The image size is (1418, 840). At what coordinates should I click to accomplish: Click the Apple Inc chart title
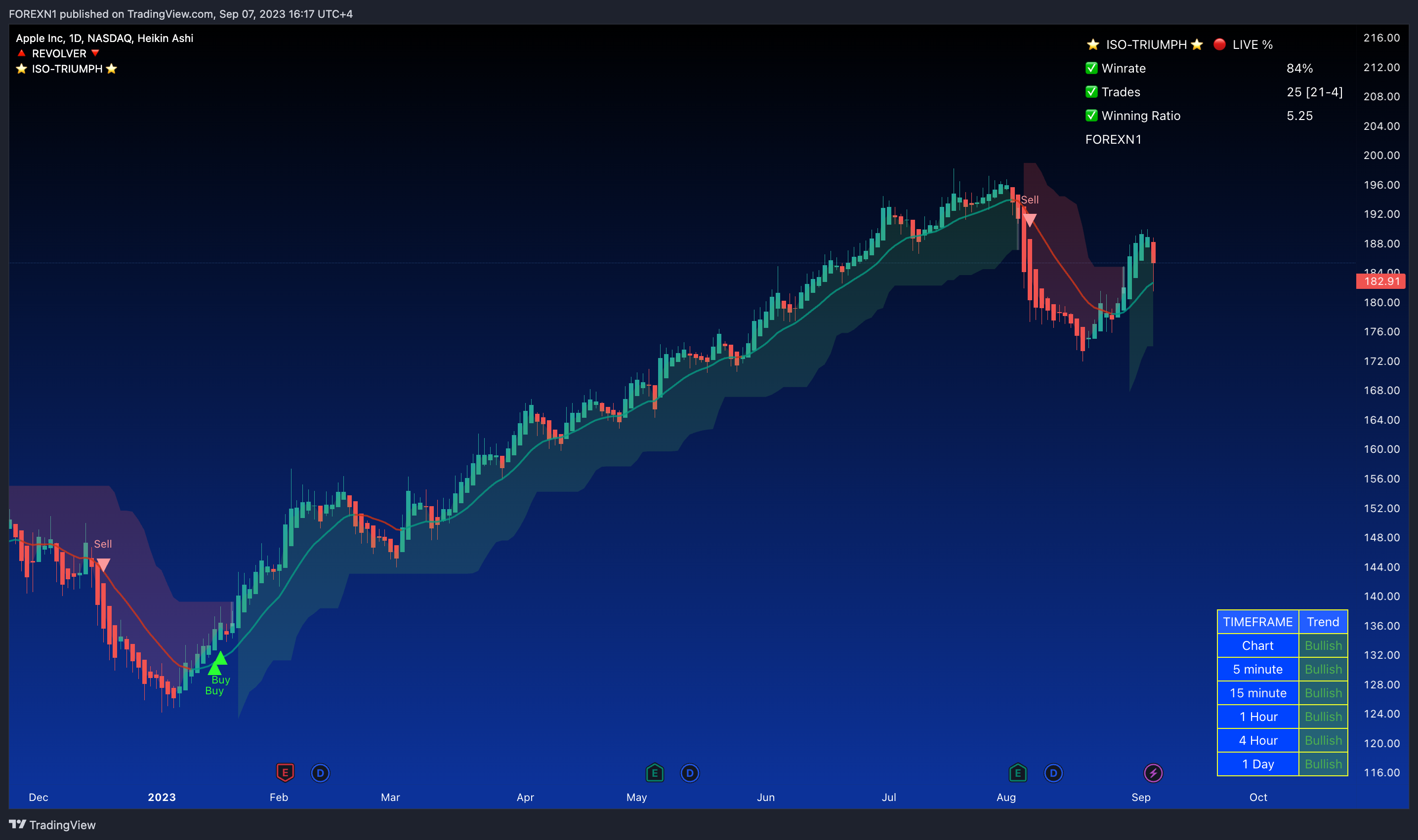point(104,38)
